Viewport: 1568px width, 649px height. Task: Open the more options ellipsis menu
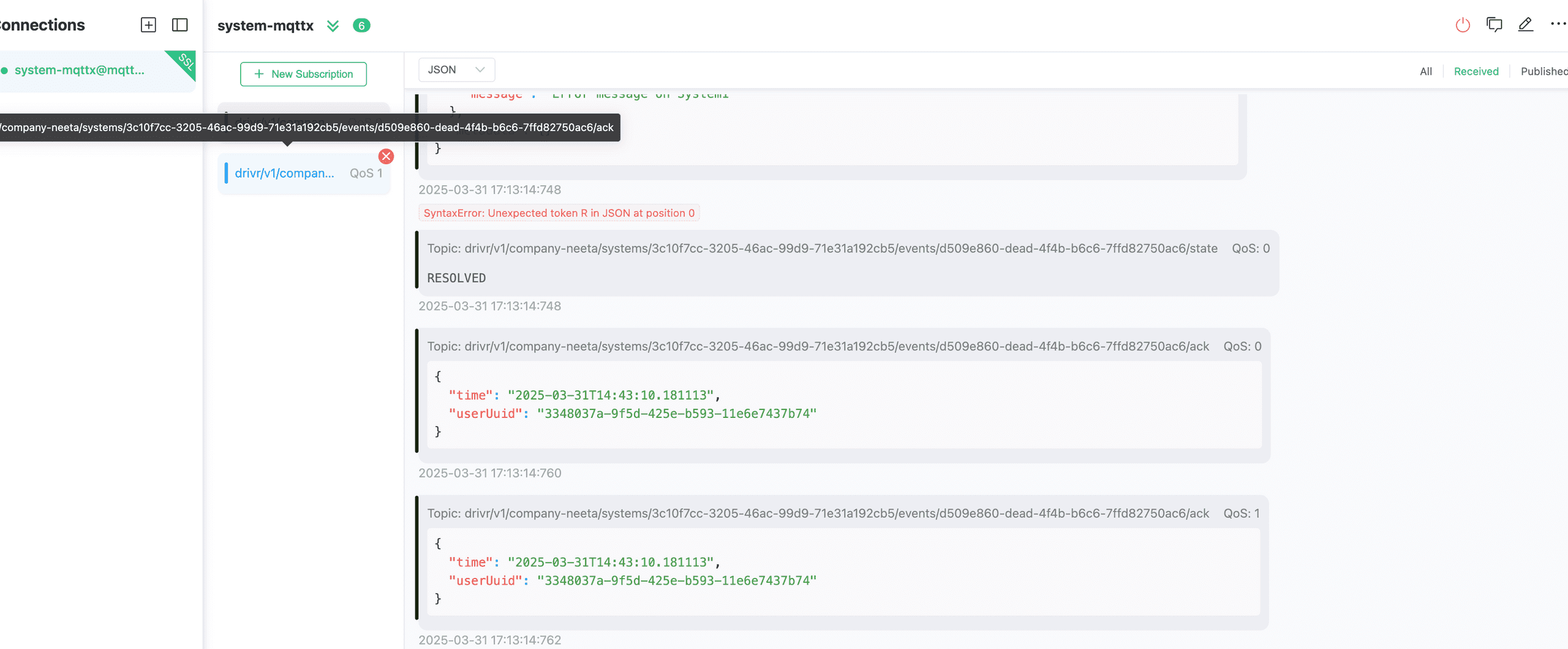pos(1558,24)
